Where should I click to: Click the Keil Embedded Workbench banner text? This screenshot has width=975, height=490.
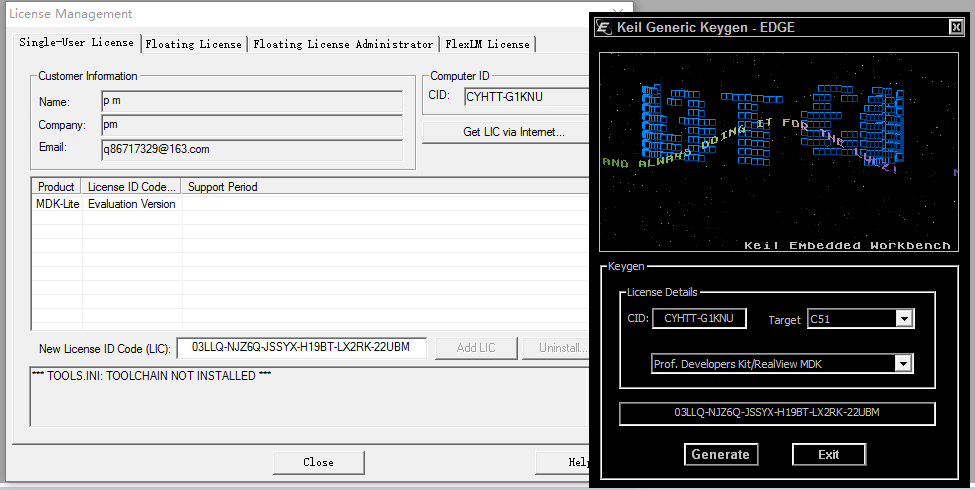[x=848, y=246]
